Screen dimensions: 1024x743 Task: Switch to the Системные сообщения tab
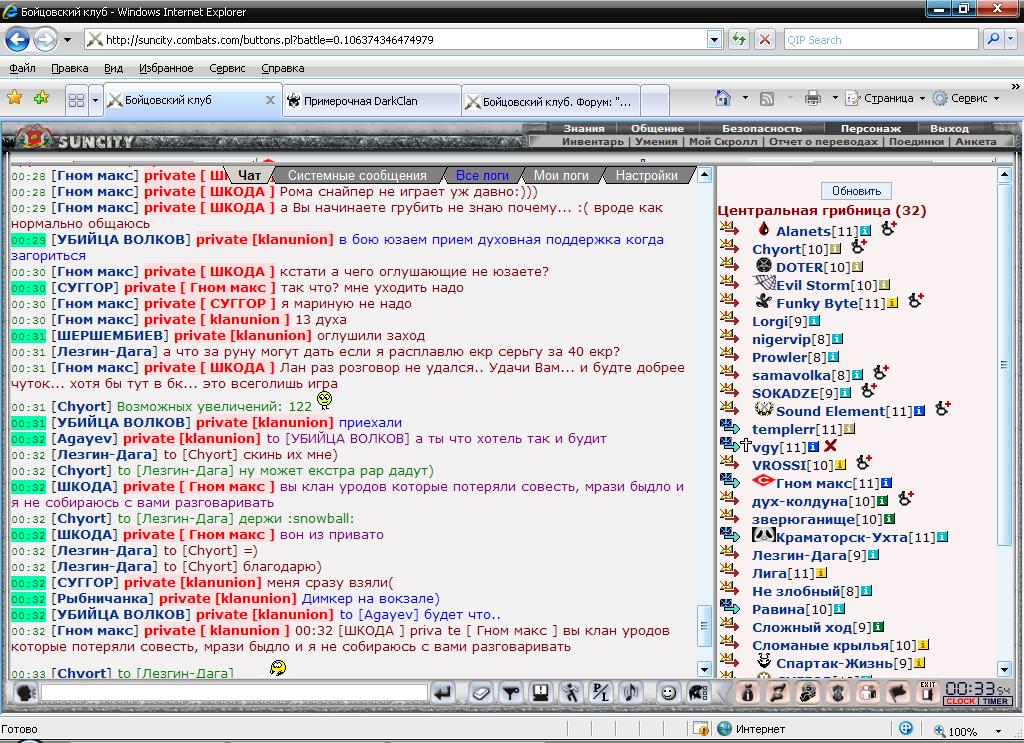tap(357, 175)
